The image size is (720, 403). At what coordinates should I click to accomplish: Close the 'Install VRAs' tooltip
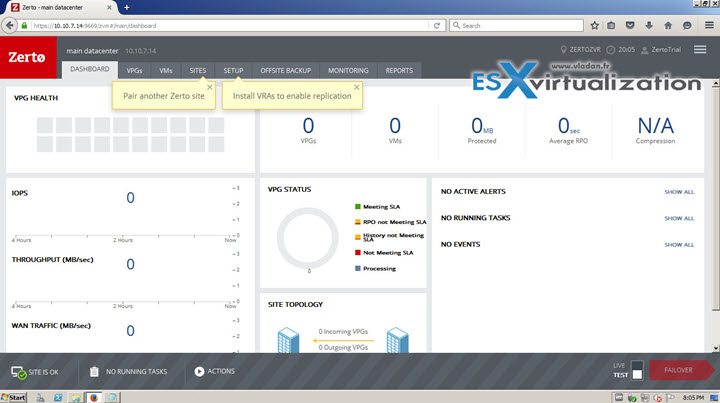coord(357,87)
